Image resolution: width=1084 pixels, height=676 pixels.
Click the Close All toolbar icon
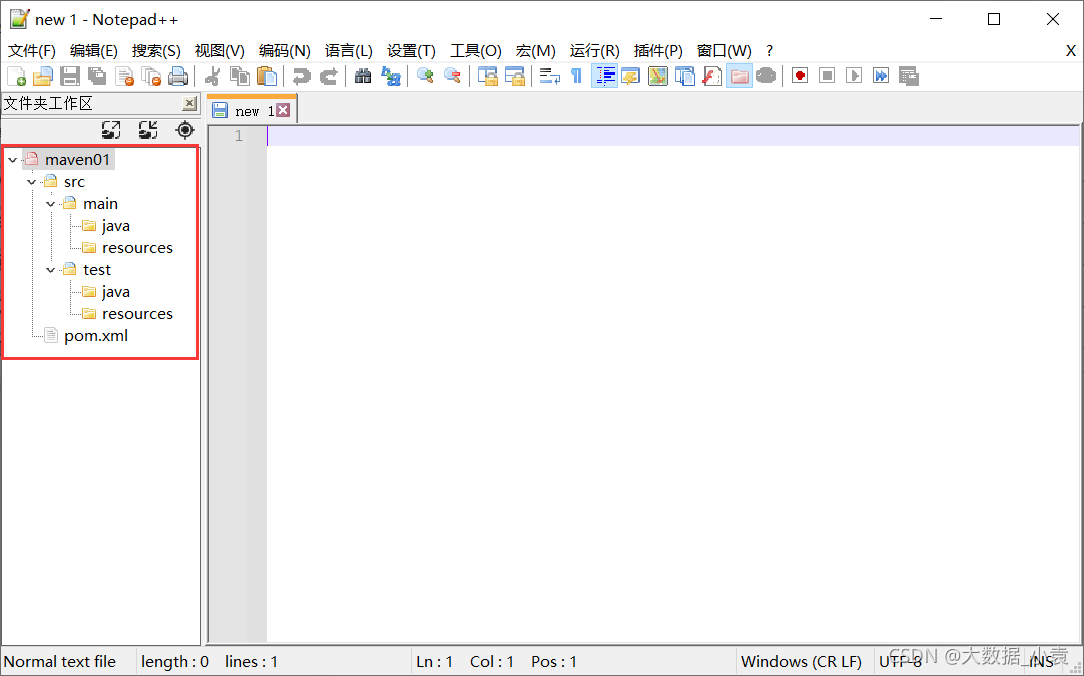coord(151,76)
